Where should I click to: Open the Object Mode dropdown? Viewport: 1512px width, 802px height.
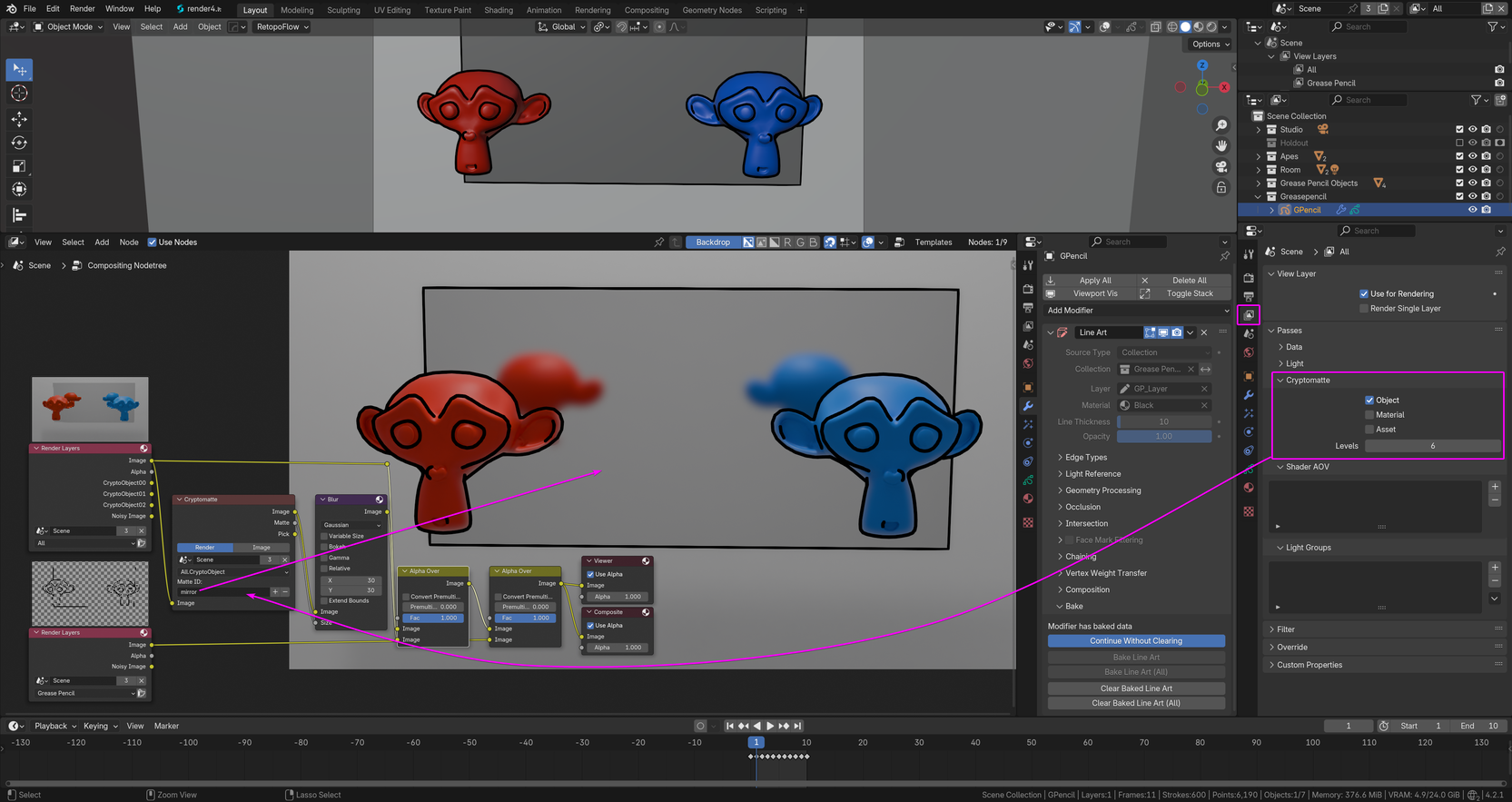(x=68, y=27)
